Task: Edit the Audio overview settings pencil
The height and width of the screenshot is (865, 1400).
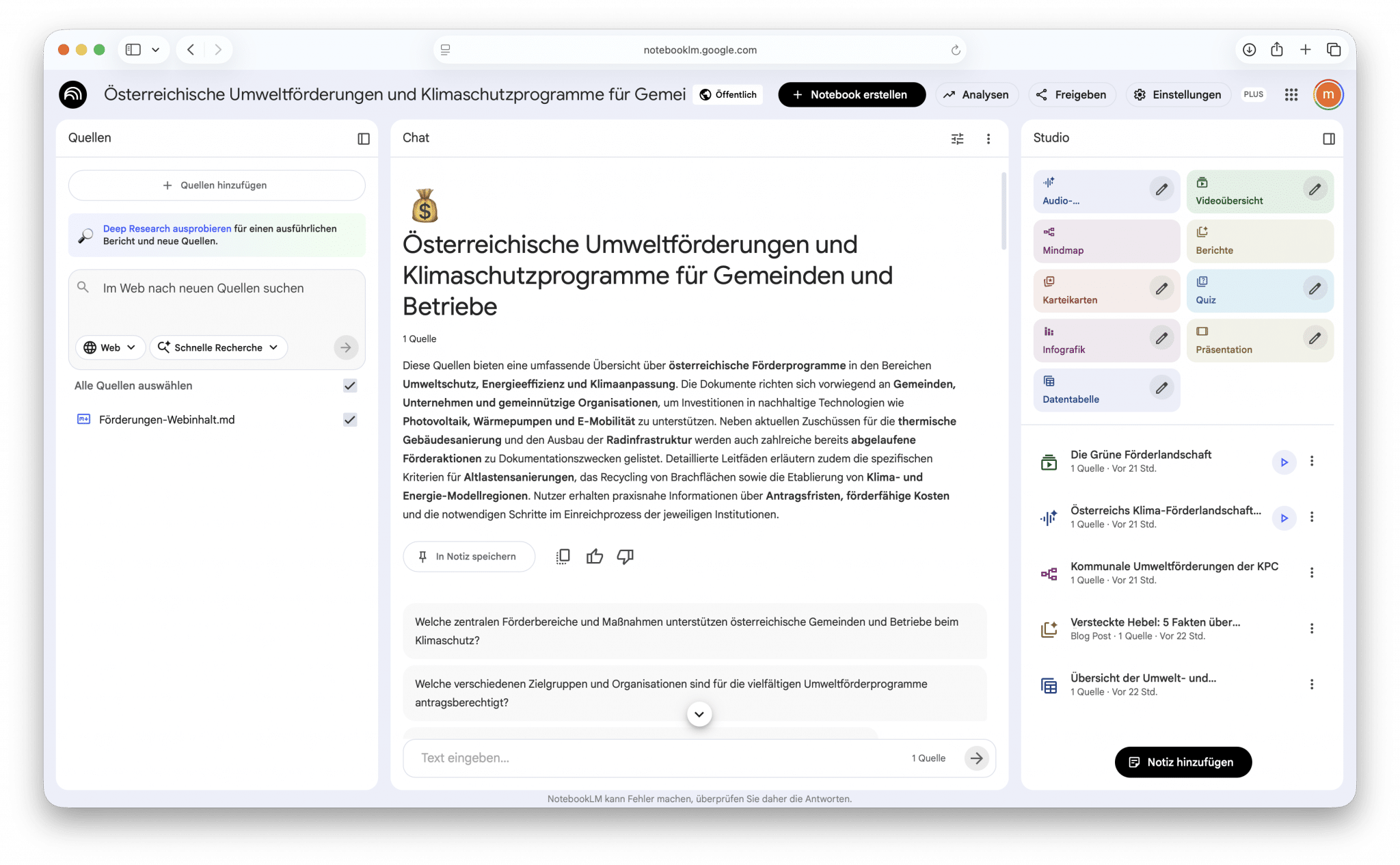Action: click(1161, 189)
